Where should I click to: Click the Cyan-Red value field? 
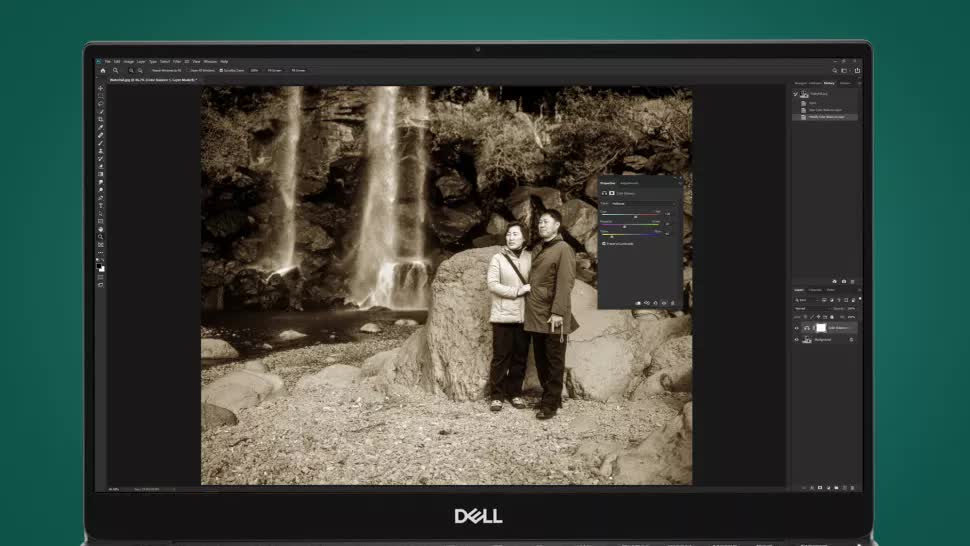(667, 214)
